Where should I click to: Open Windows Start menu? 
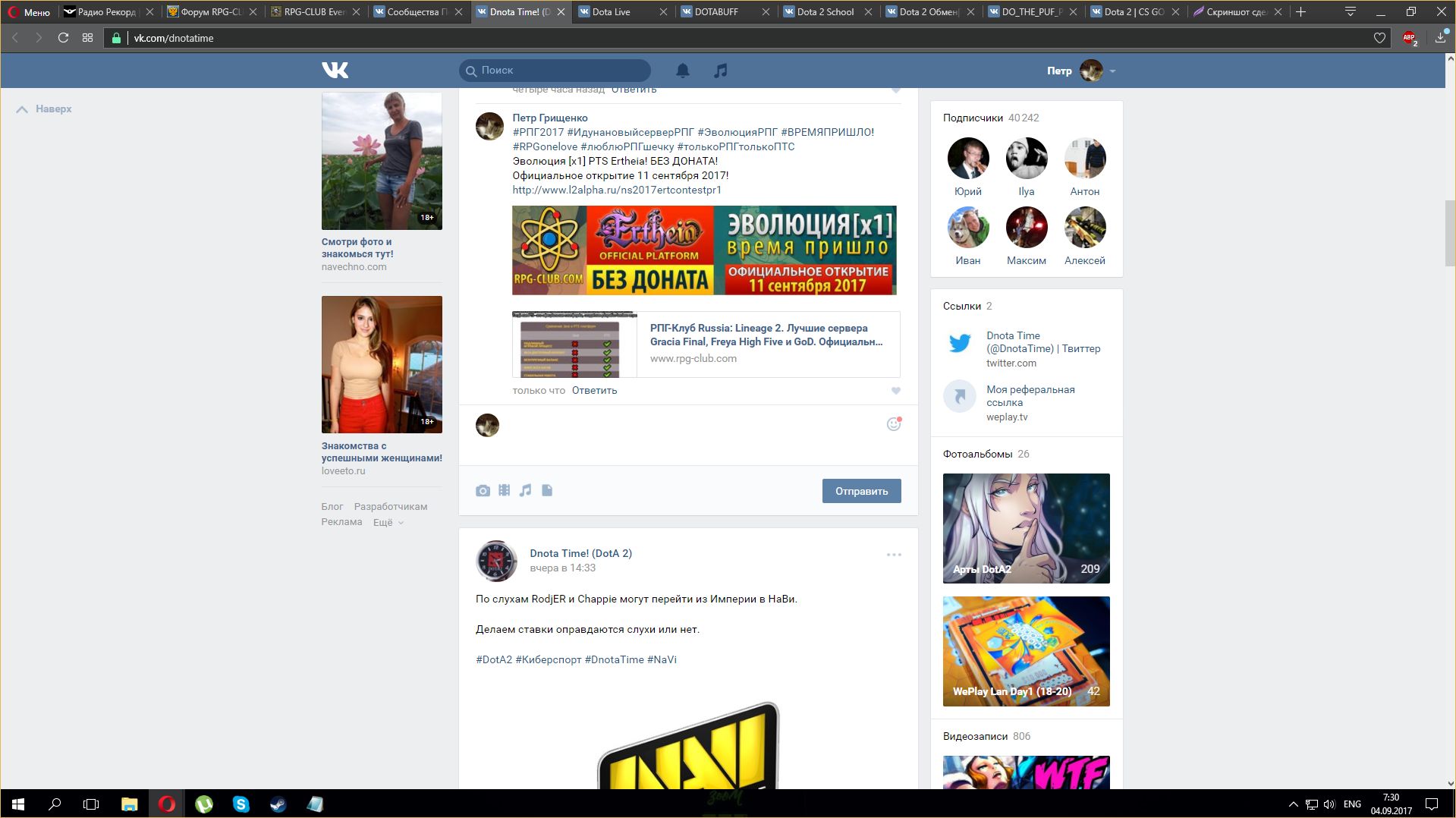tap(18, 804)
